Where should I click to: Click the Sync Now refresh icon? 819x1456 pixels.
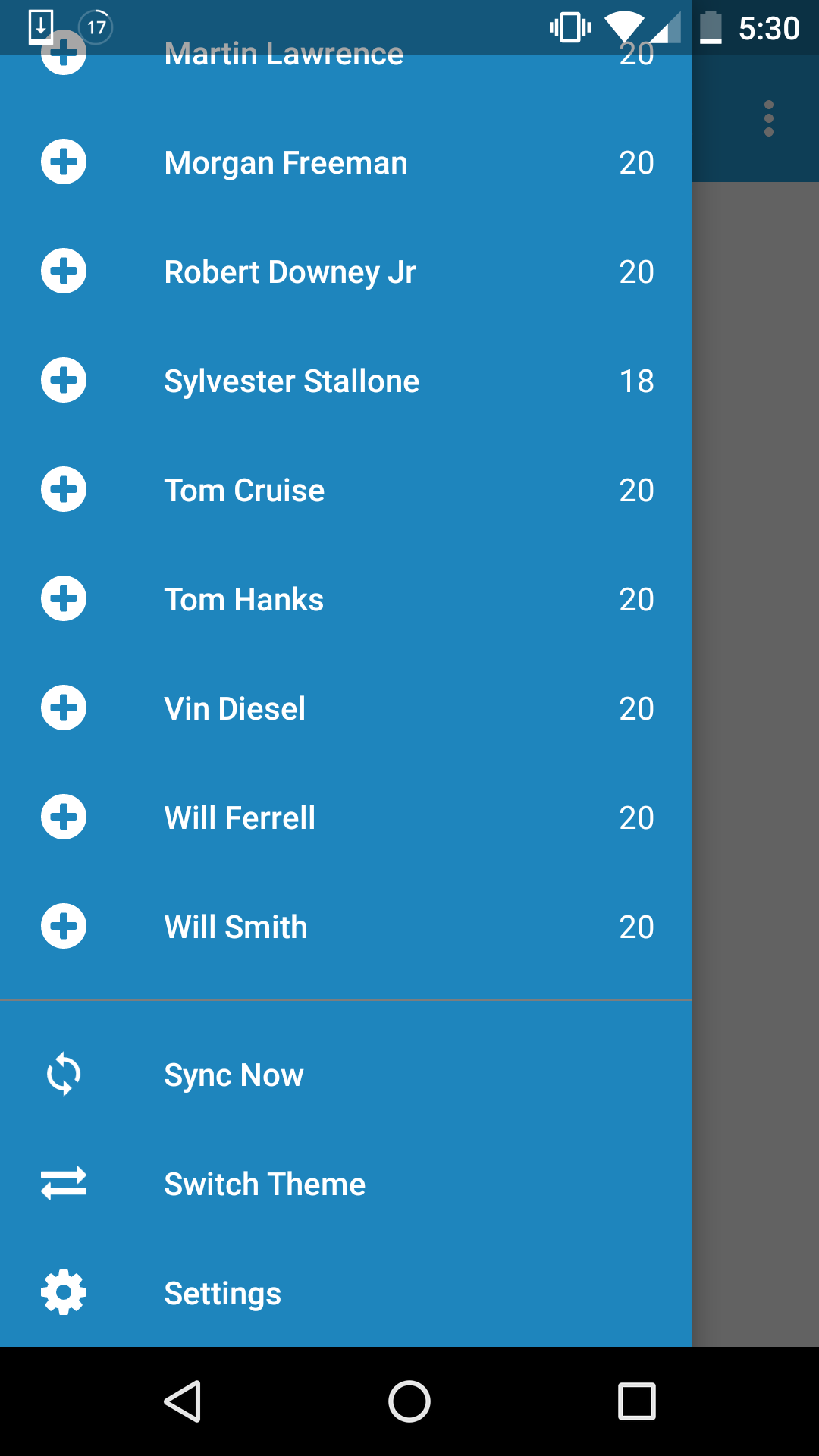[64, 1074]
